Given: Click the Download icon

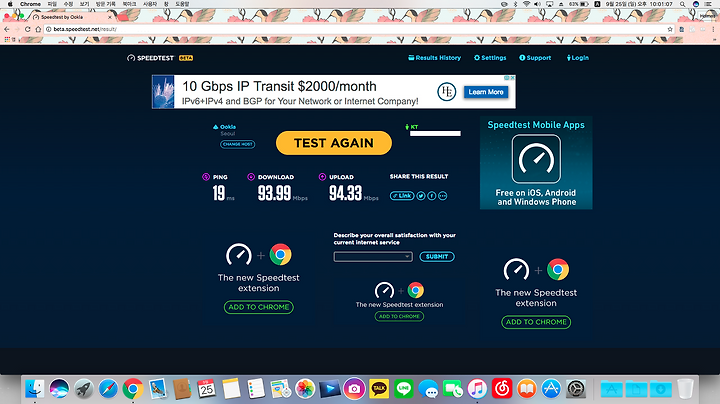Looking at the screenshot, I should 251,177.
